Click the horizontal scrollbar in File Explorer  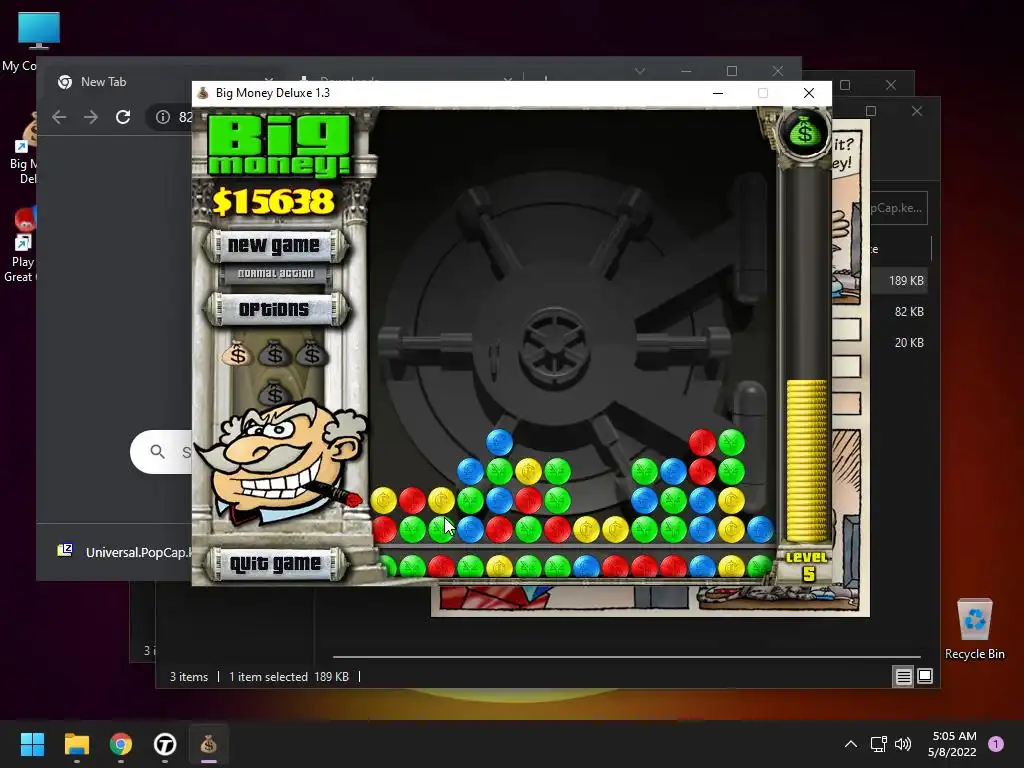coord(627,656)
